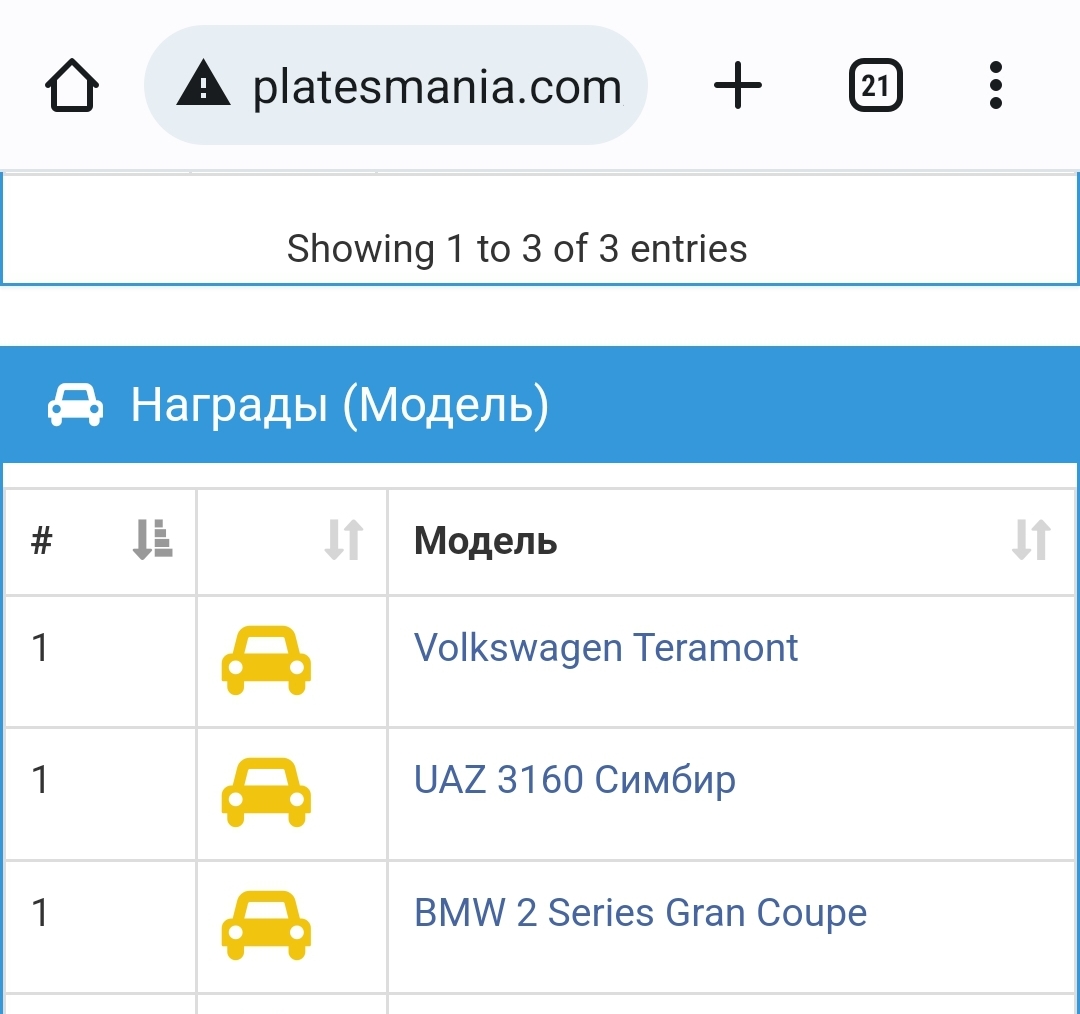Click the yellow car icon beside UAZ 3160 Симбир
Viewport: 1080px width, 1014px height.
pyautogui.click(x=266, y=792)
